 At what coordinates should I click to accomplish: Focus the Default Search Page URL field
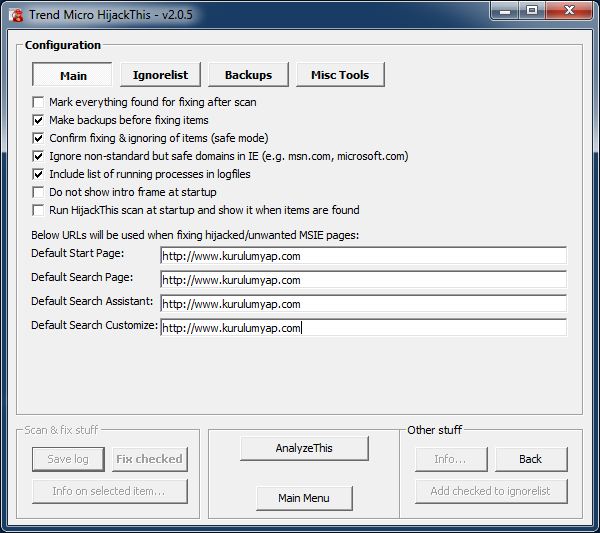pyautogui.click(x=363, y=280)
